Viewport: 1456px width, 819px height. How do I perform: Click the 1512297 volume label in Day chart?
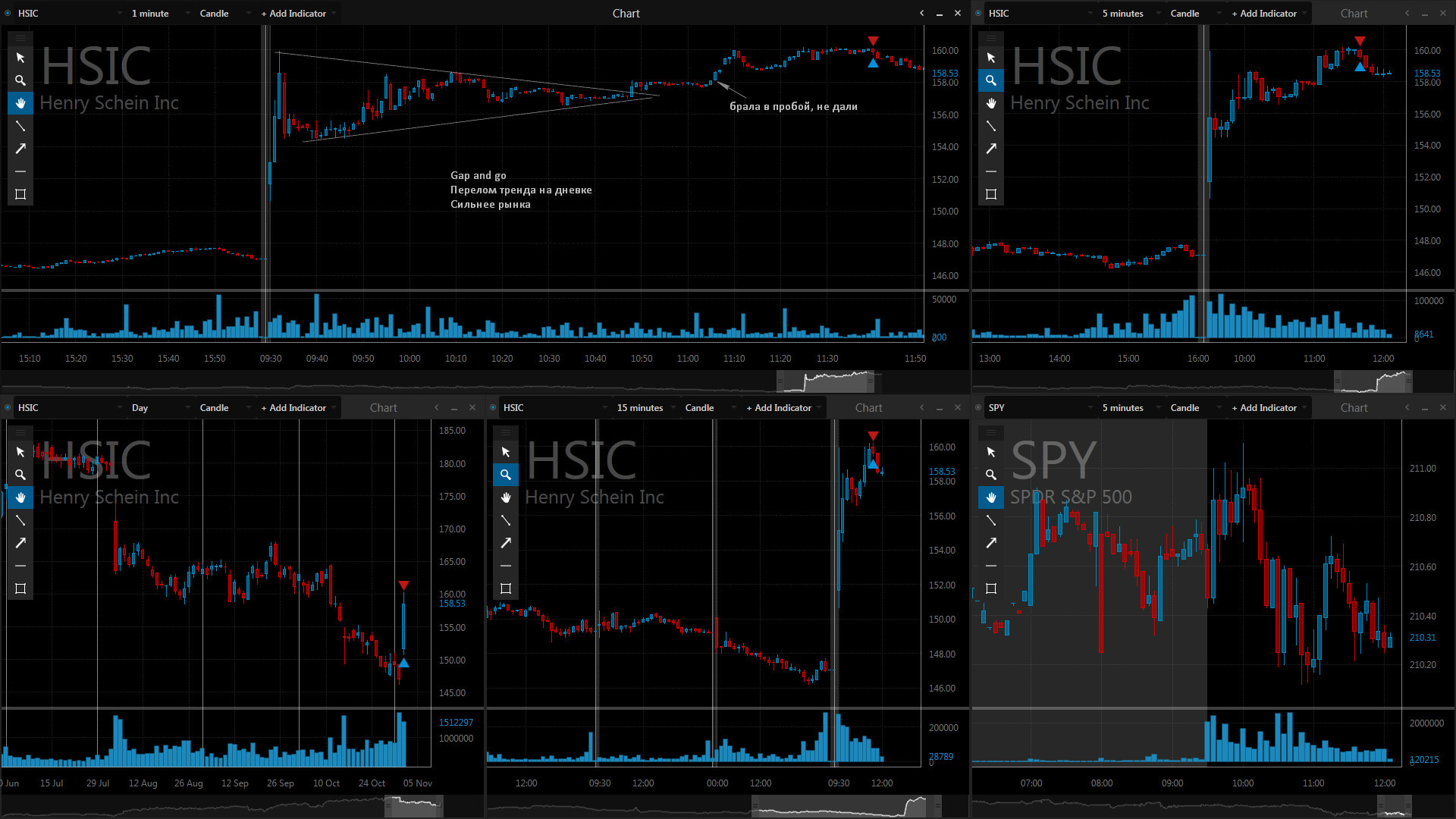coord(456,723)
